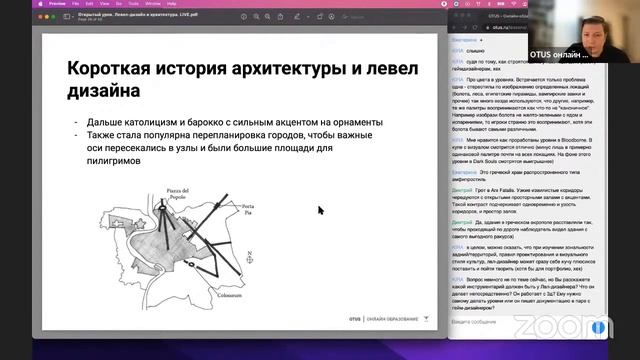Viewport: 640px width, 360px height.
Task: Rotate the page with toolbar icon
Action: [x=320, y=17]
